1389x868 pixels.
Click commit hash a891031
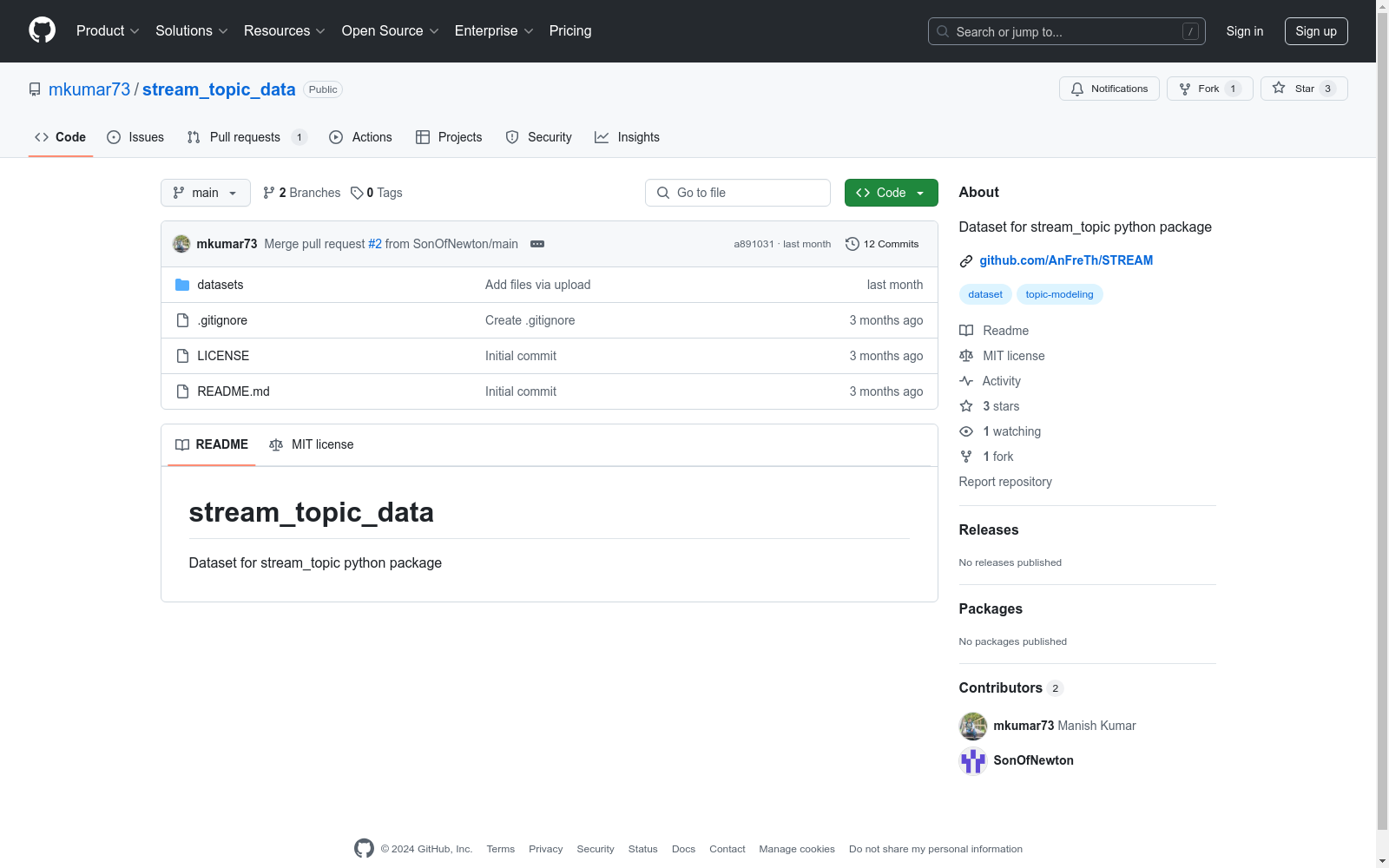[x=754, y=244]
